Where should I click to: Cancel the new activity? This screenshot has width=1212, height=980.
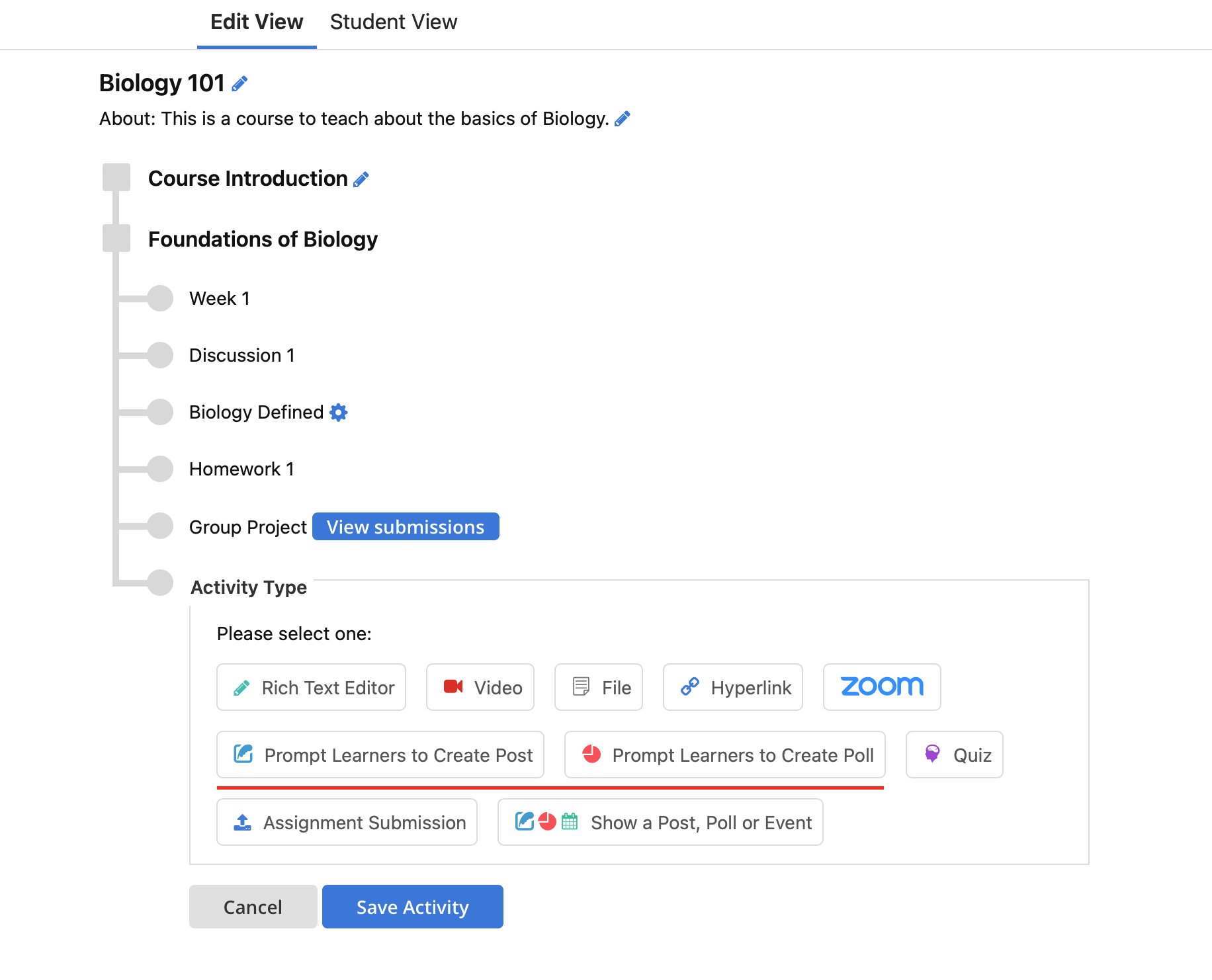[x=253, y=907]
